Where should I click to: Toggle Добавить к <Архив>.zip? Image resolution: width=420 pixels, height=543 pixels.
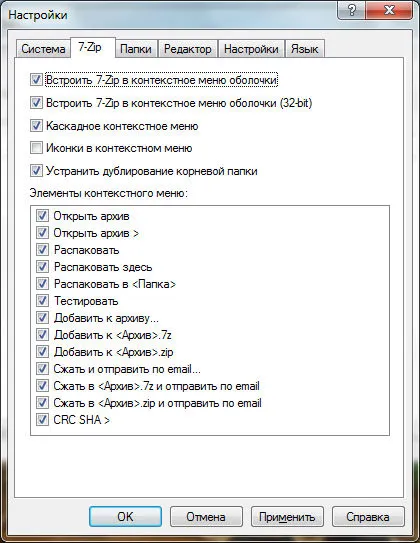click(x=42, y=351)
